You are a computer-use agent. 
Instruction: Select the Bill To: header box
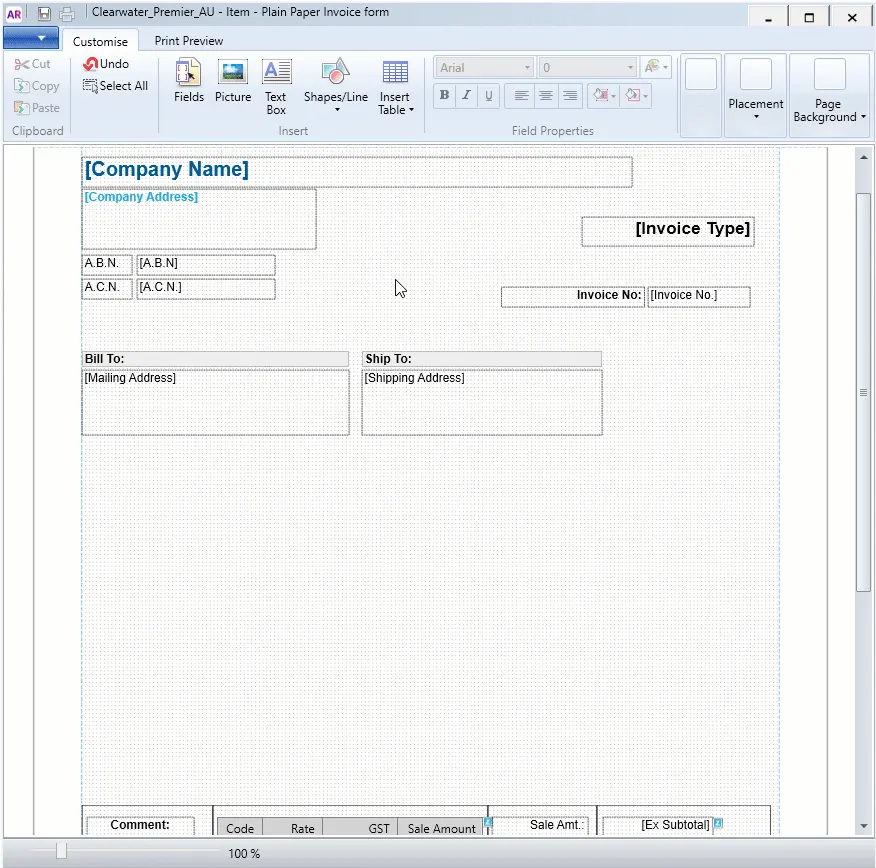coord(215,359)
